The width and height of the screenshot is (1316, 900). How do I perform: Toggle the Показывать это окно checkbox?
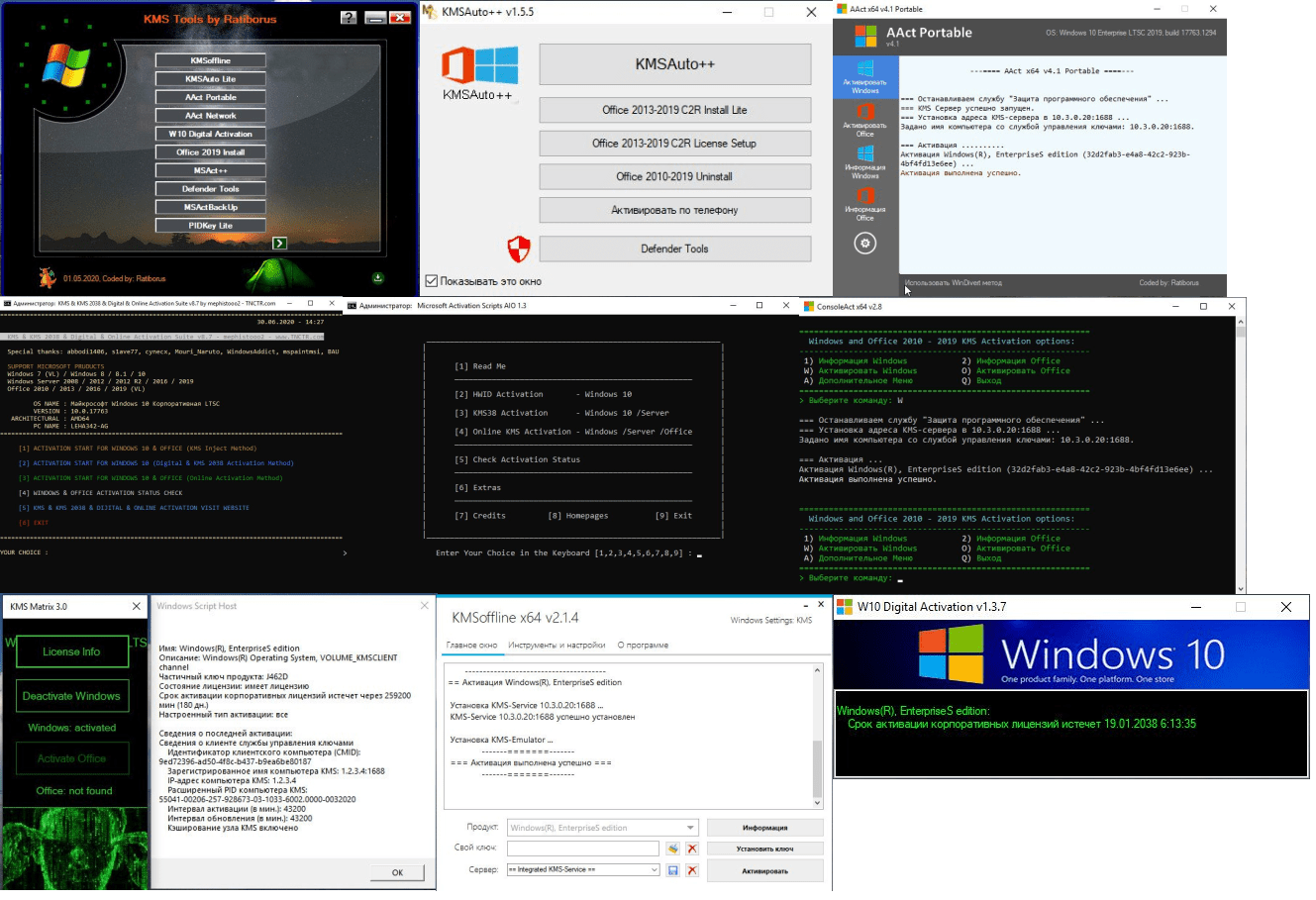click(431, 281)
